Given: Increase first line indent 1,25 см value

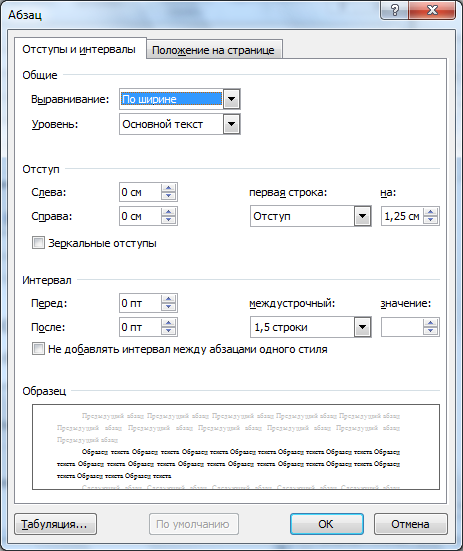Looking at the screenshot, I should click(431, 212).
